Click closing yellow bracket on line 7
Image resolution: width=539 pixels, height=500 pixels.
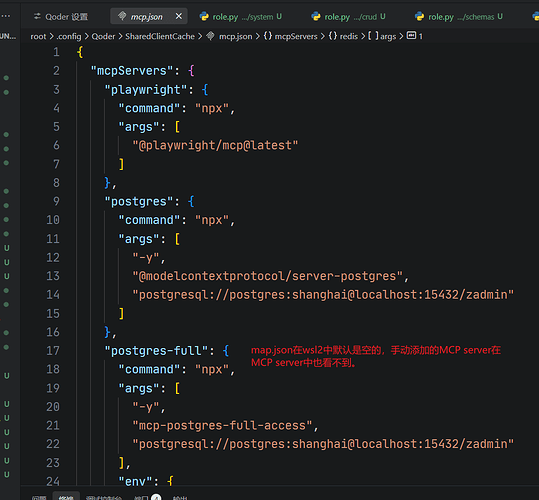pyautogui.click(x=121, y=164)
